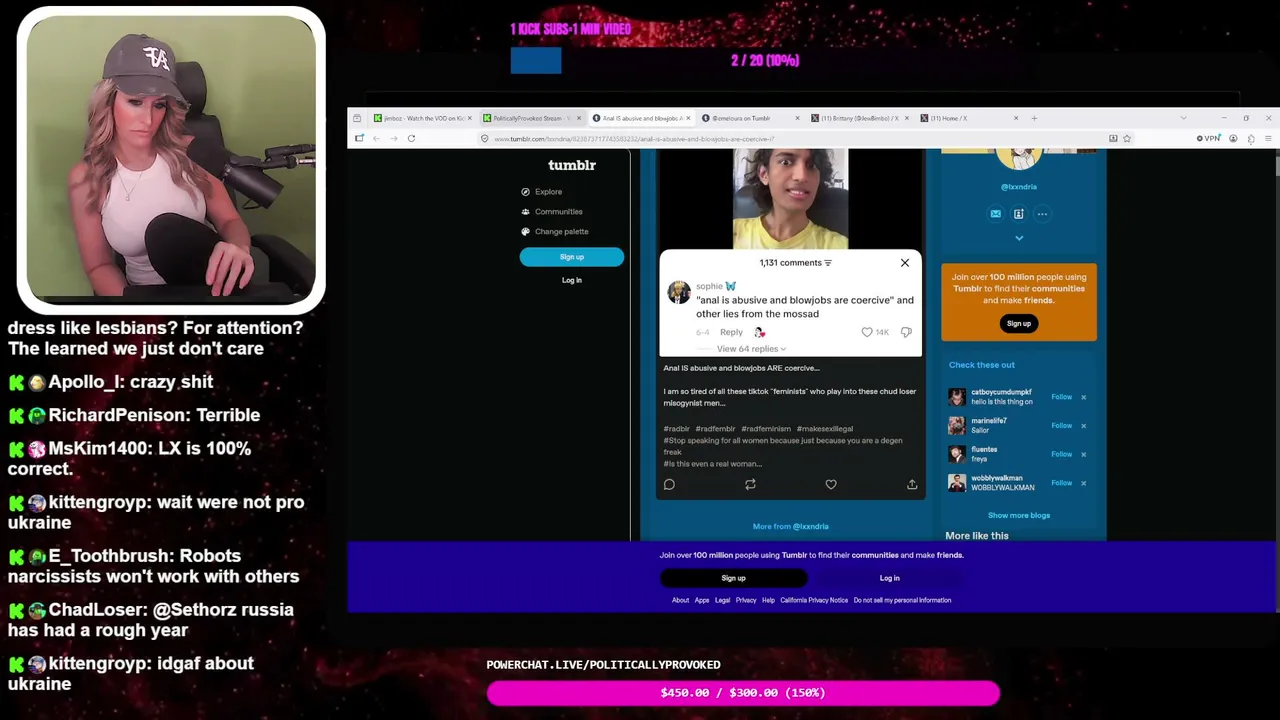
Task: Close the @emeloura on Tumblr tab
Action: [797, 118]
